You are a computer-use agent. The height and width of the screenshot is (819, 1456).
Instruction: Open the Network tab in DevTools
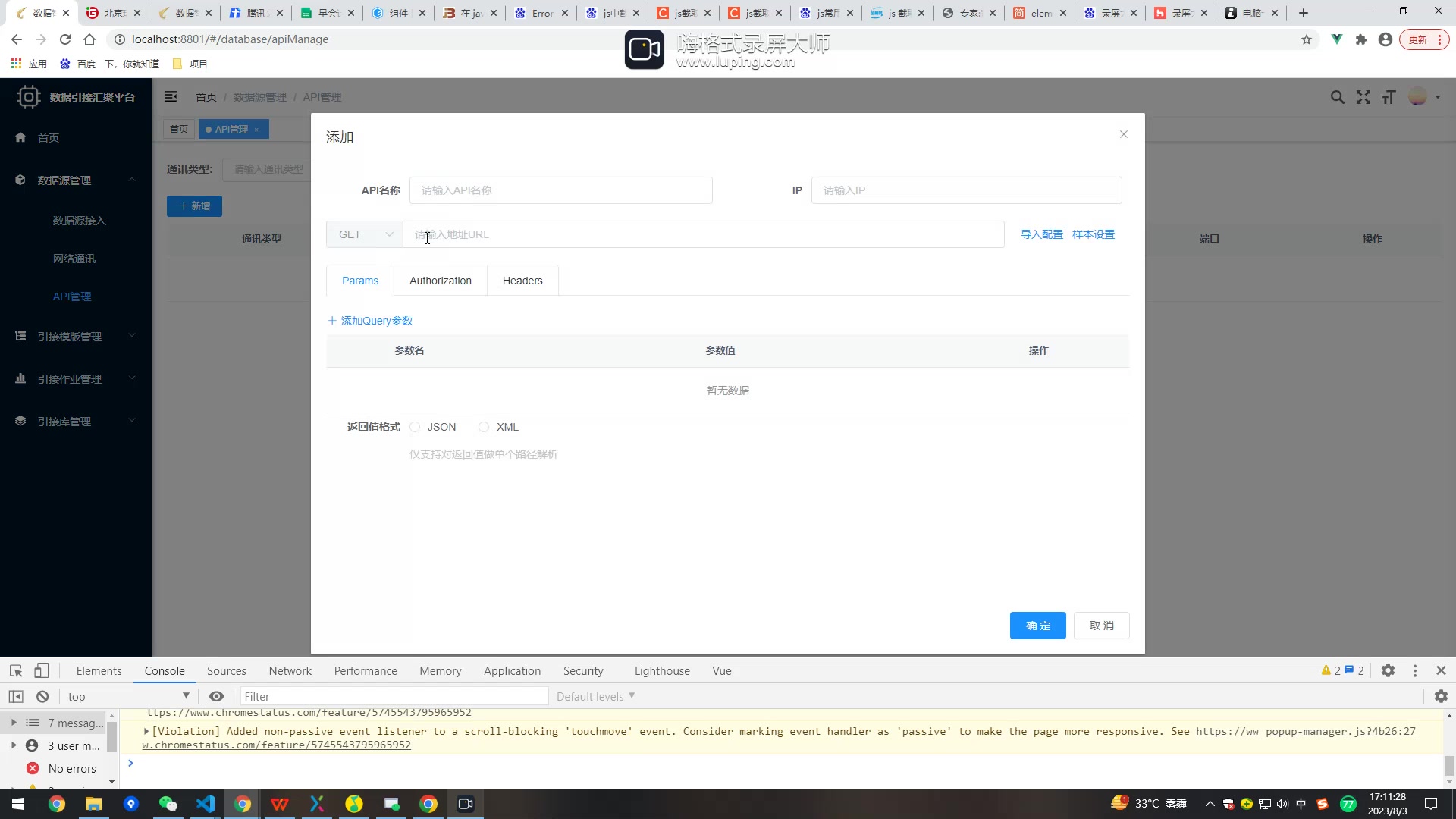tap(290, 671)
